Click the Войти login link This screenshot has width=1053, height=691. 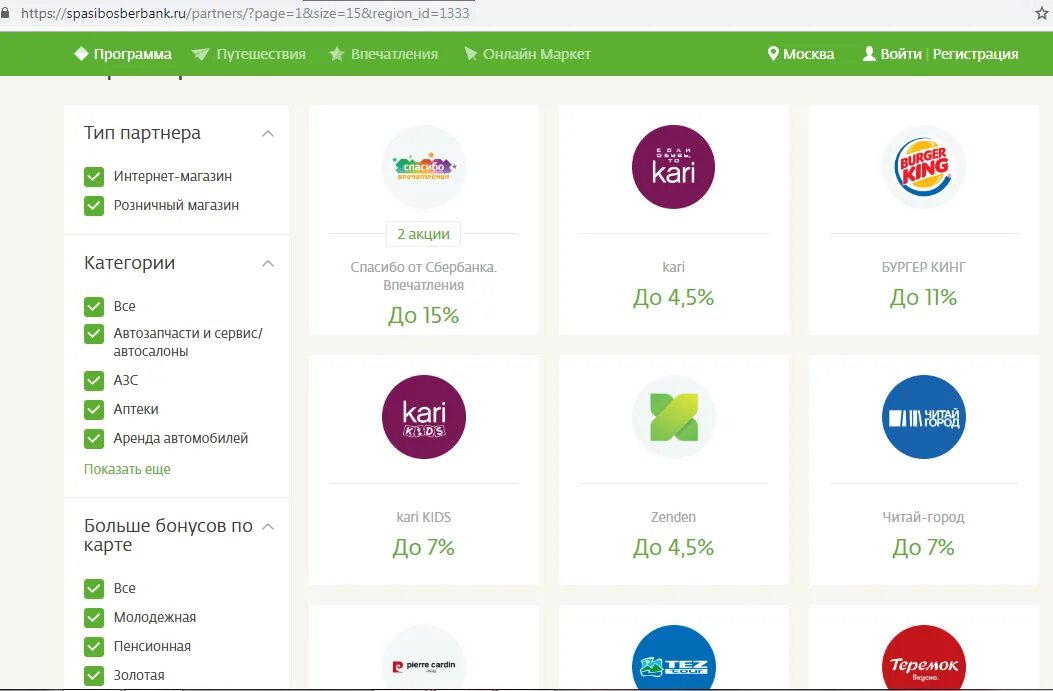tap(901, 54)
